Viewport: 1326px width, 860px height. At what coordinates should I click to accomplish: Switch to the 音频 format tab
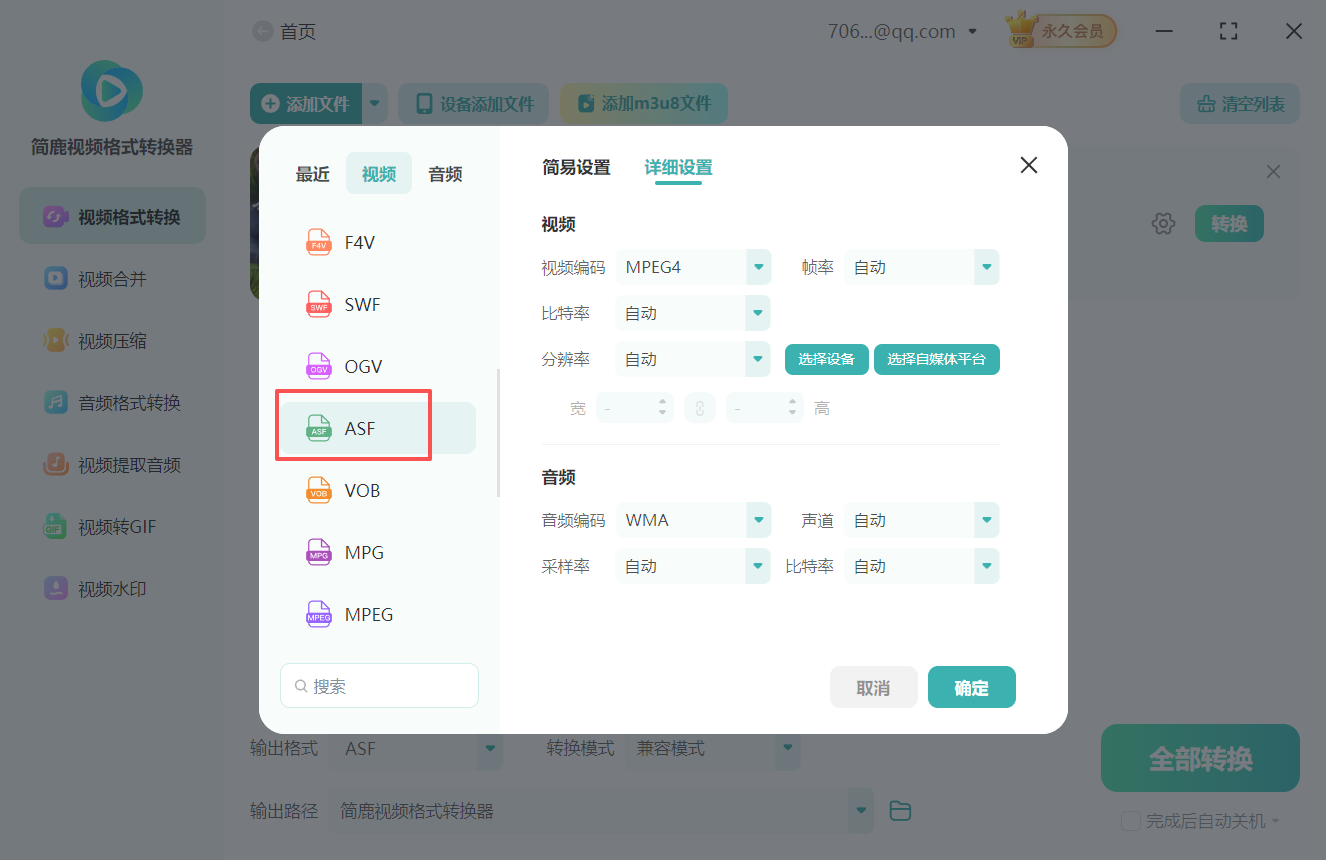click(x=444, y=173)
